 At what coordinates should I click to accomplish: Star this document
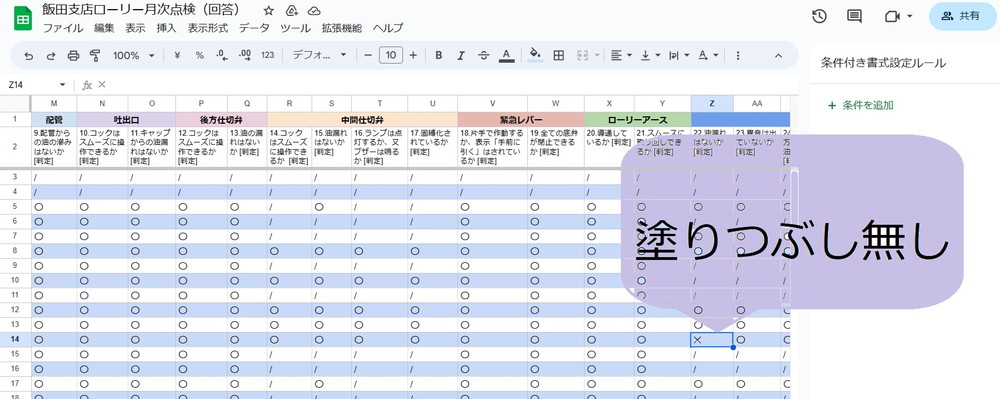pyautogui.click(x=268, y=11)
